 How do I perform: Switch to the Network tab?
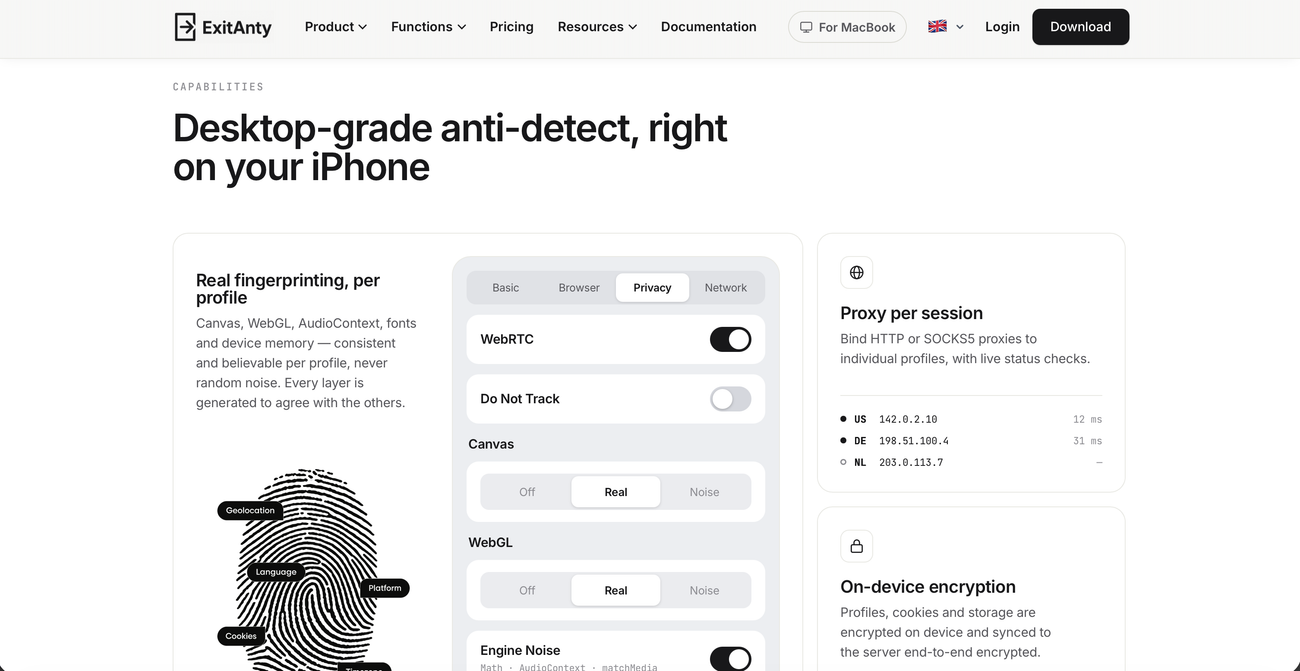[x=726, y=287]
